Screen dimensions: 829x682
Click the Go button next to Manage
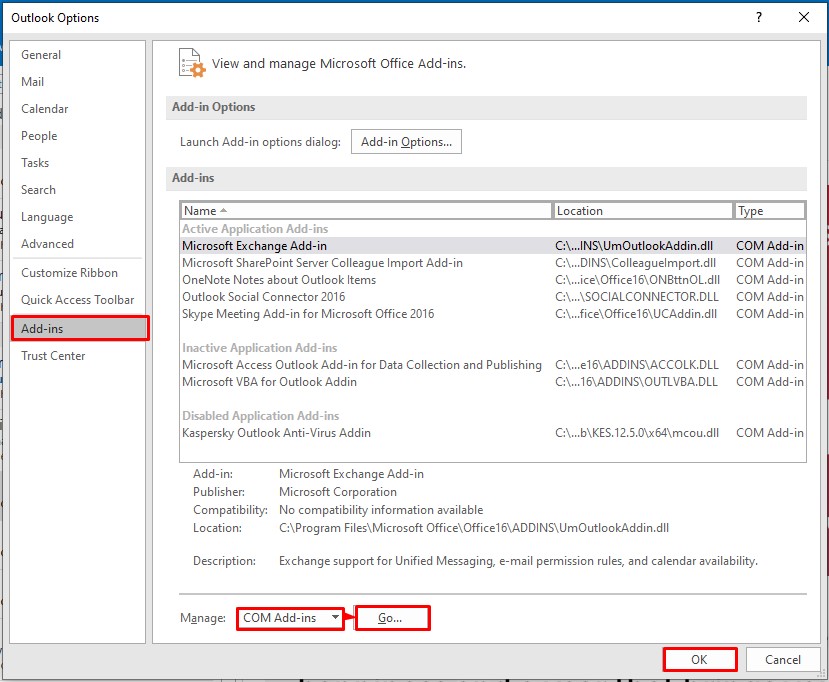(x=391, y=618)
